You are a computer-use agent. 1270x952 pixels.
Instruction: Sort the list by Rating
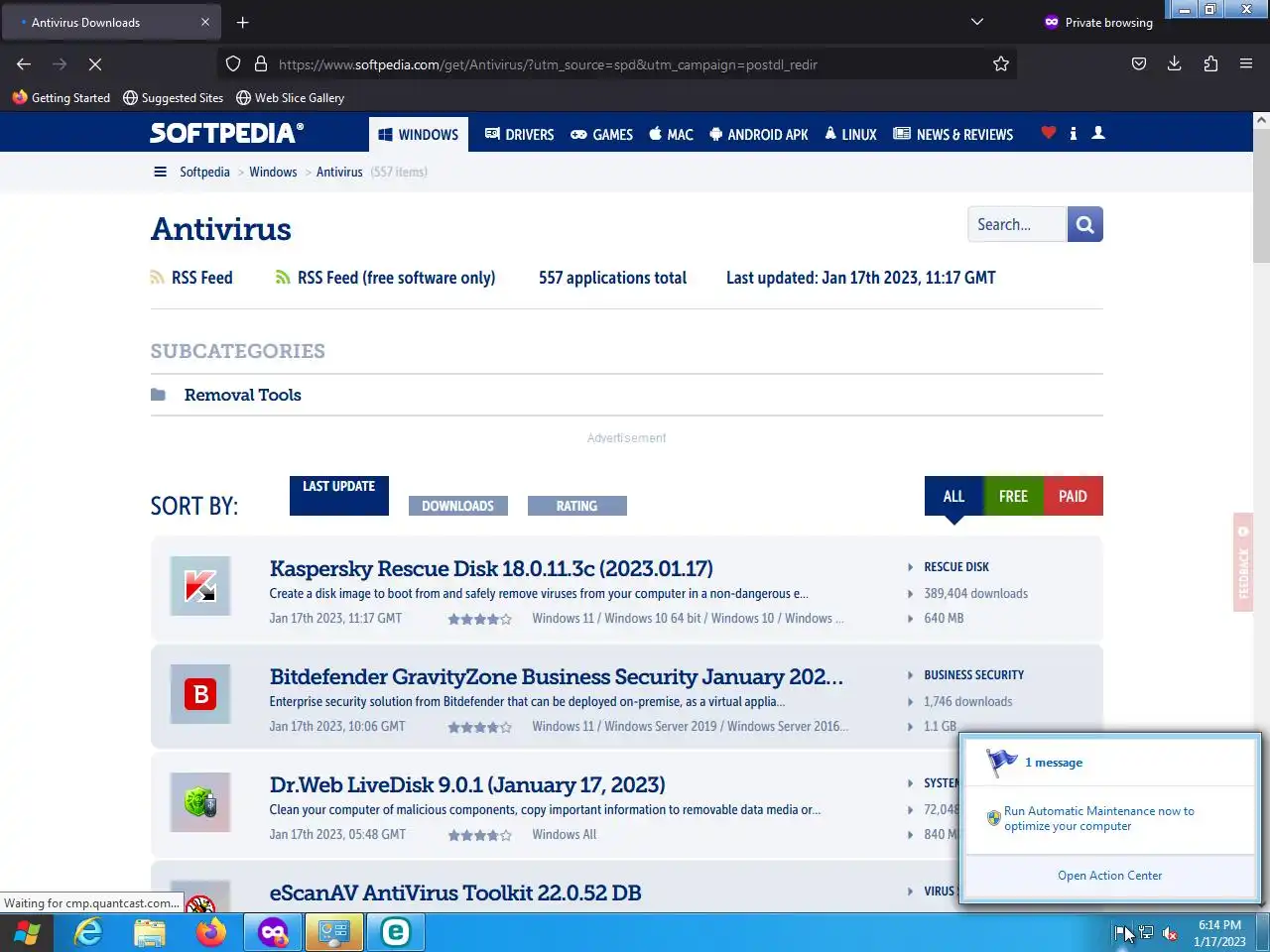click(576, 506)
